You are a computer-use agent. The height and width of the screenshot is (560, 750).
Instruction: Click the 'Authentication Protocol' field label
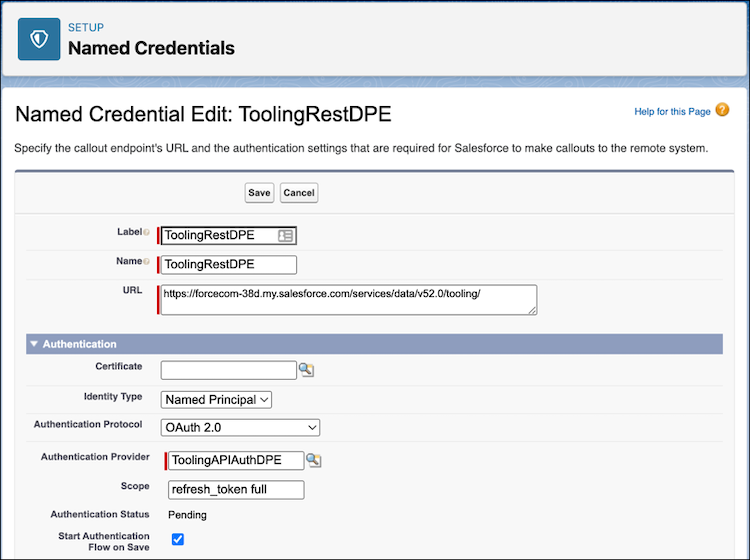click(88, 424)
